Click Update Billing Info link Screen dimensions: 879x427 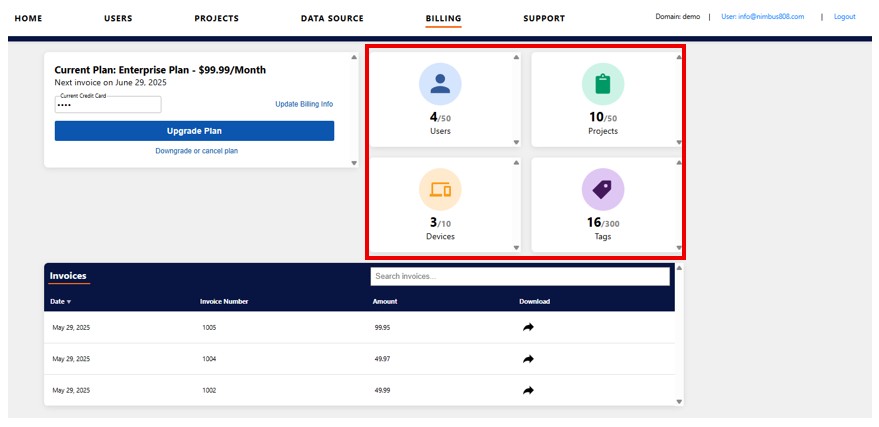tap(304, 104)
